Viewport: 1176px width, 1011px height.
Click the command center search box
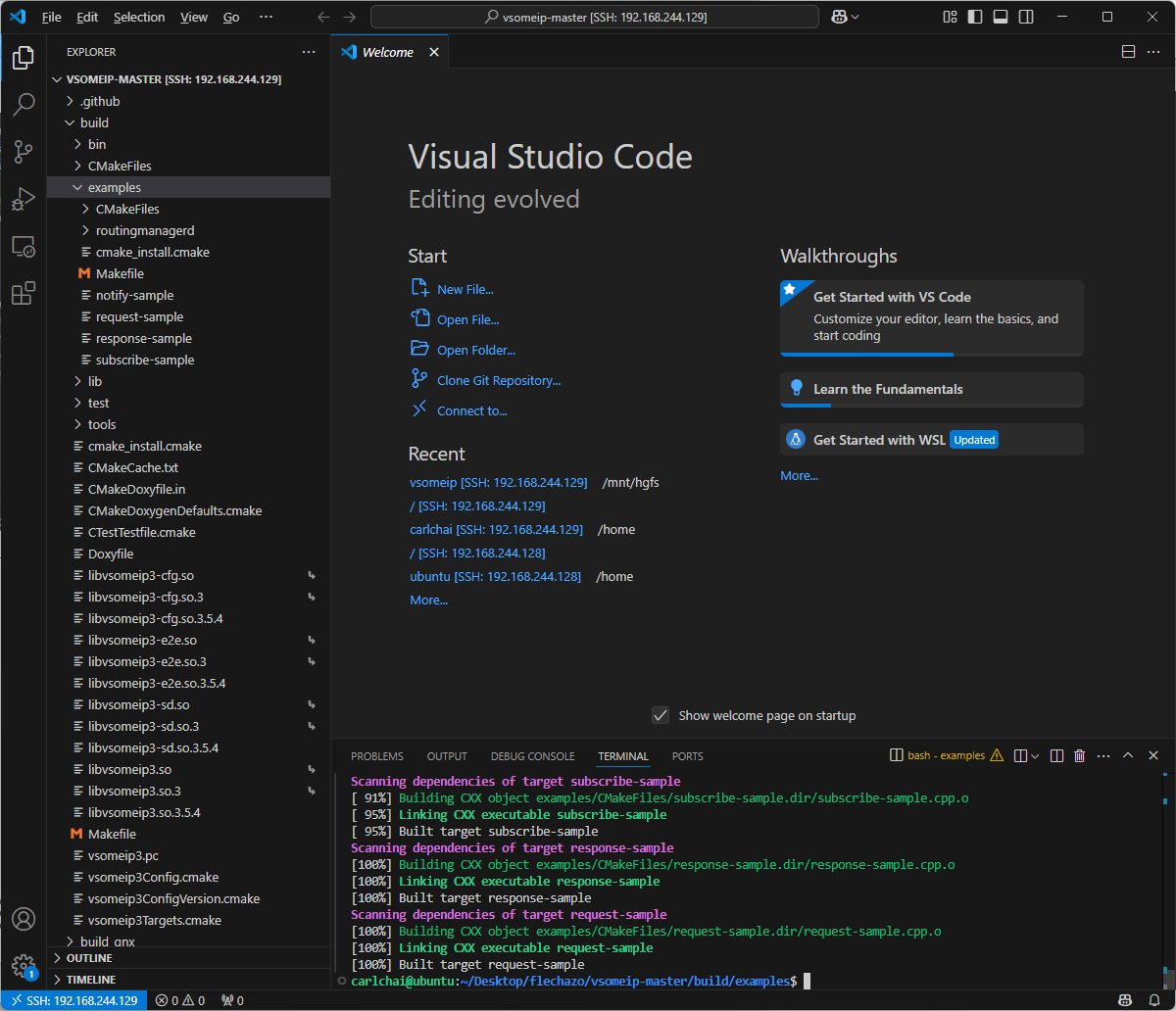coord(595,17)
